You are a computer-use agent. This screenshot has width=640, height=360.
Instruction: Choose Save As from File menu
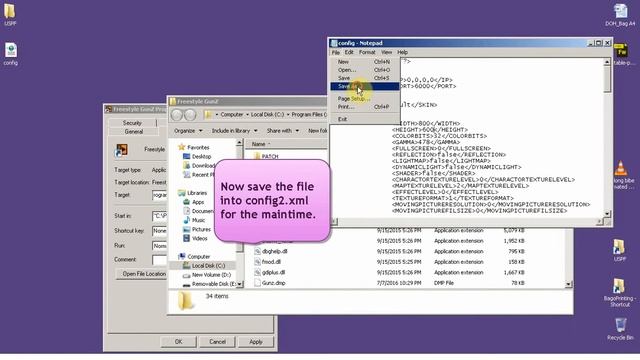coord(364,86)
